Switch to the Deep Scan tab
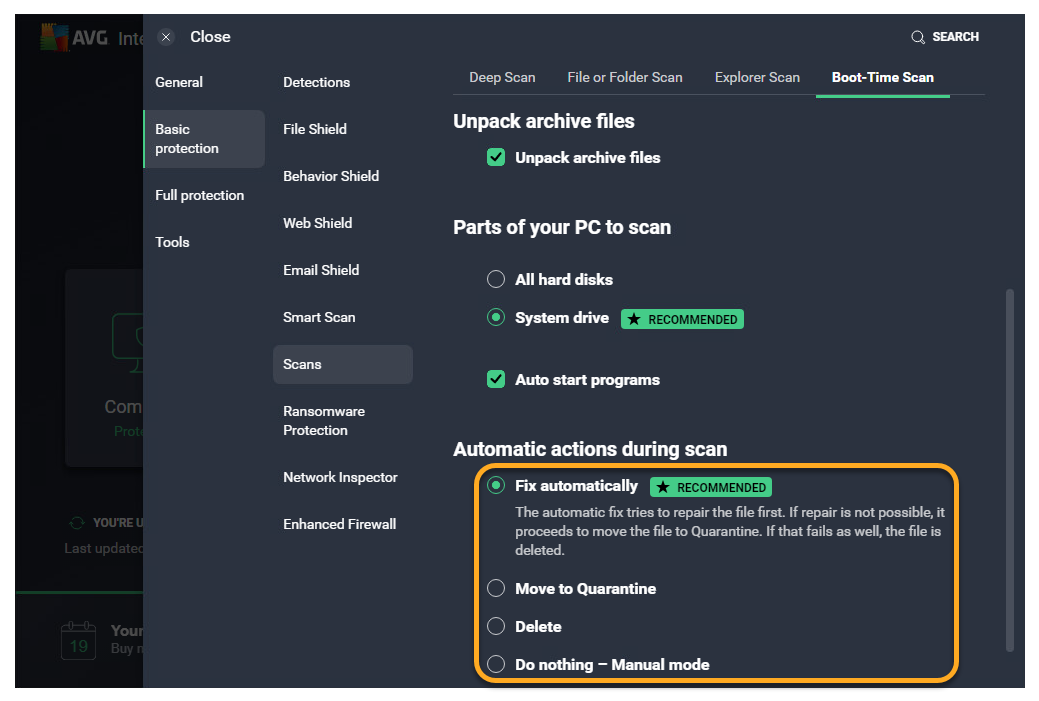1039x701 pixels. point(502,77)
